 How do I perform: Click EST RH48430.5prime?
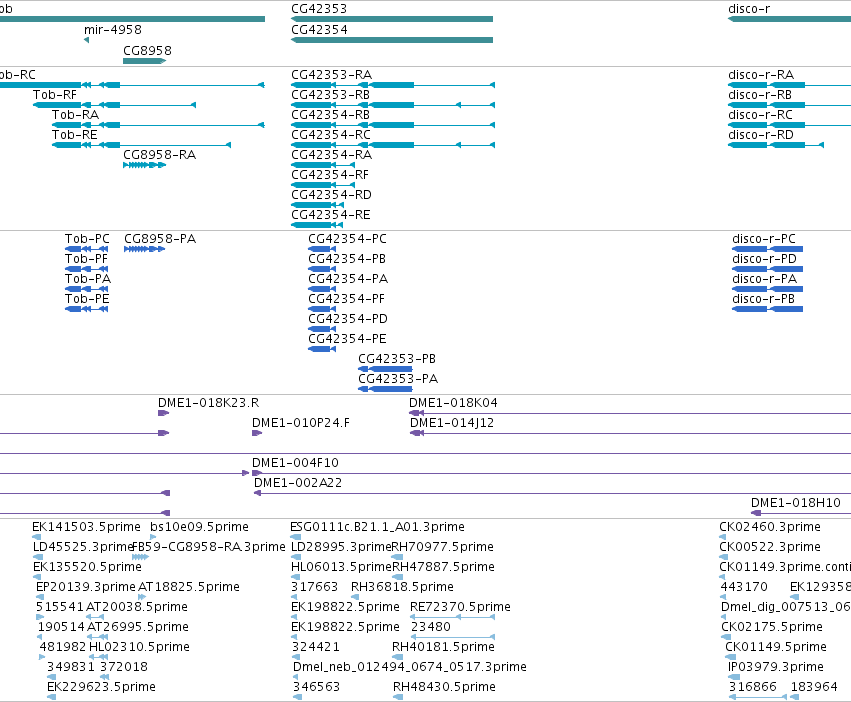(398, 697)
